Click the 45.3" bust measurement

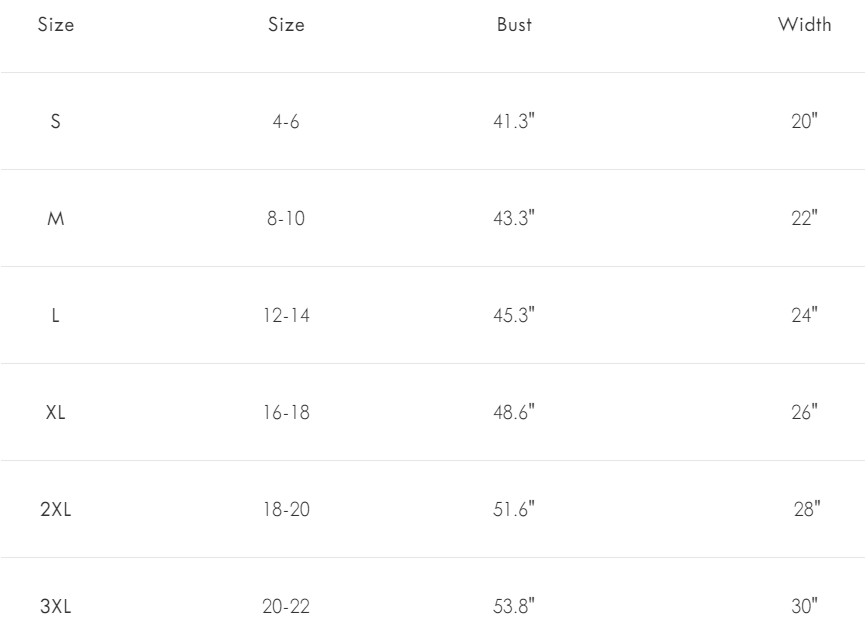tap(514, 315)
